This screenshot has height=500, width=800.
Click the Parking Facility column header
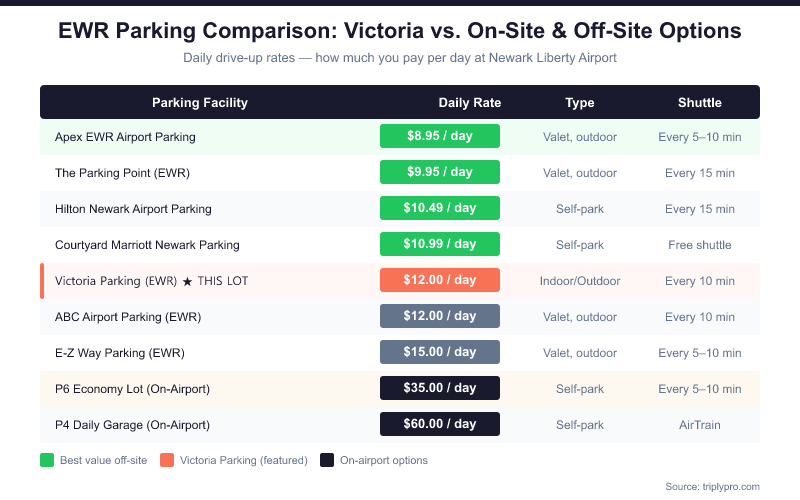point(200,103)
